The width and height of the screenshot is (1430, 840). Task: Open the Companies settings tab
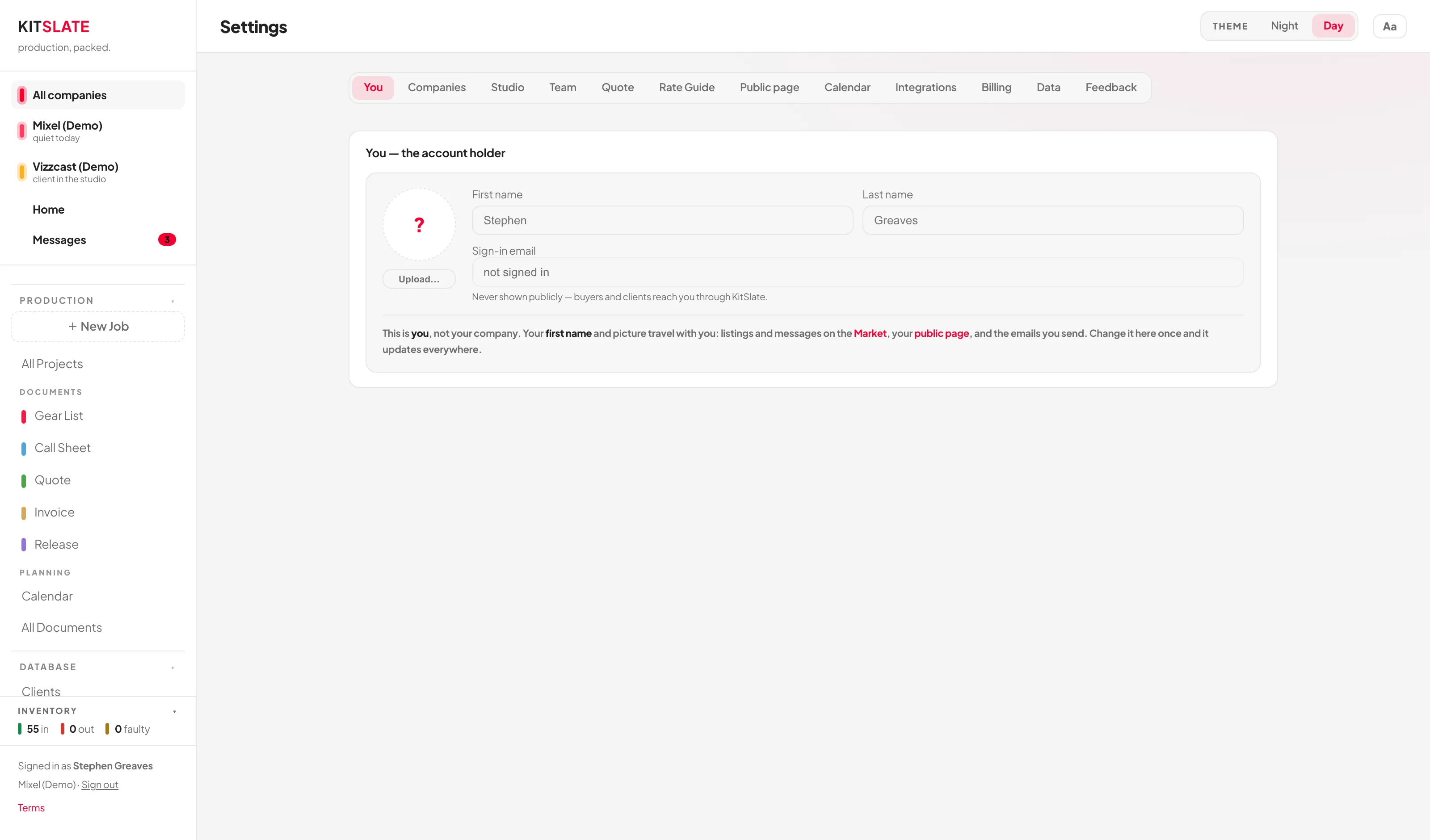[437, 88]
